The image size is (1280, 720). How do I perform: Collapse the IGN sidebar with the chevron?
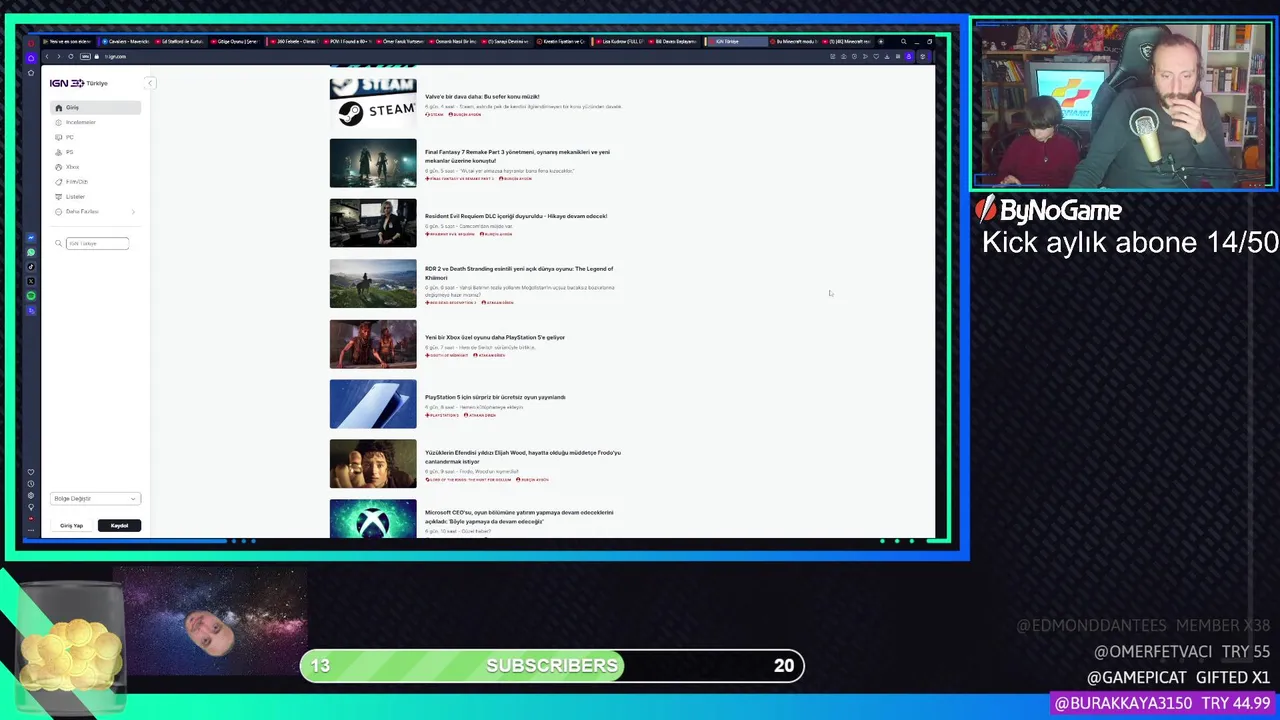(x=150, y=83)
